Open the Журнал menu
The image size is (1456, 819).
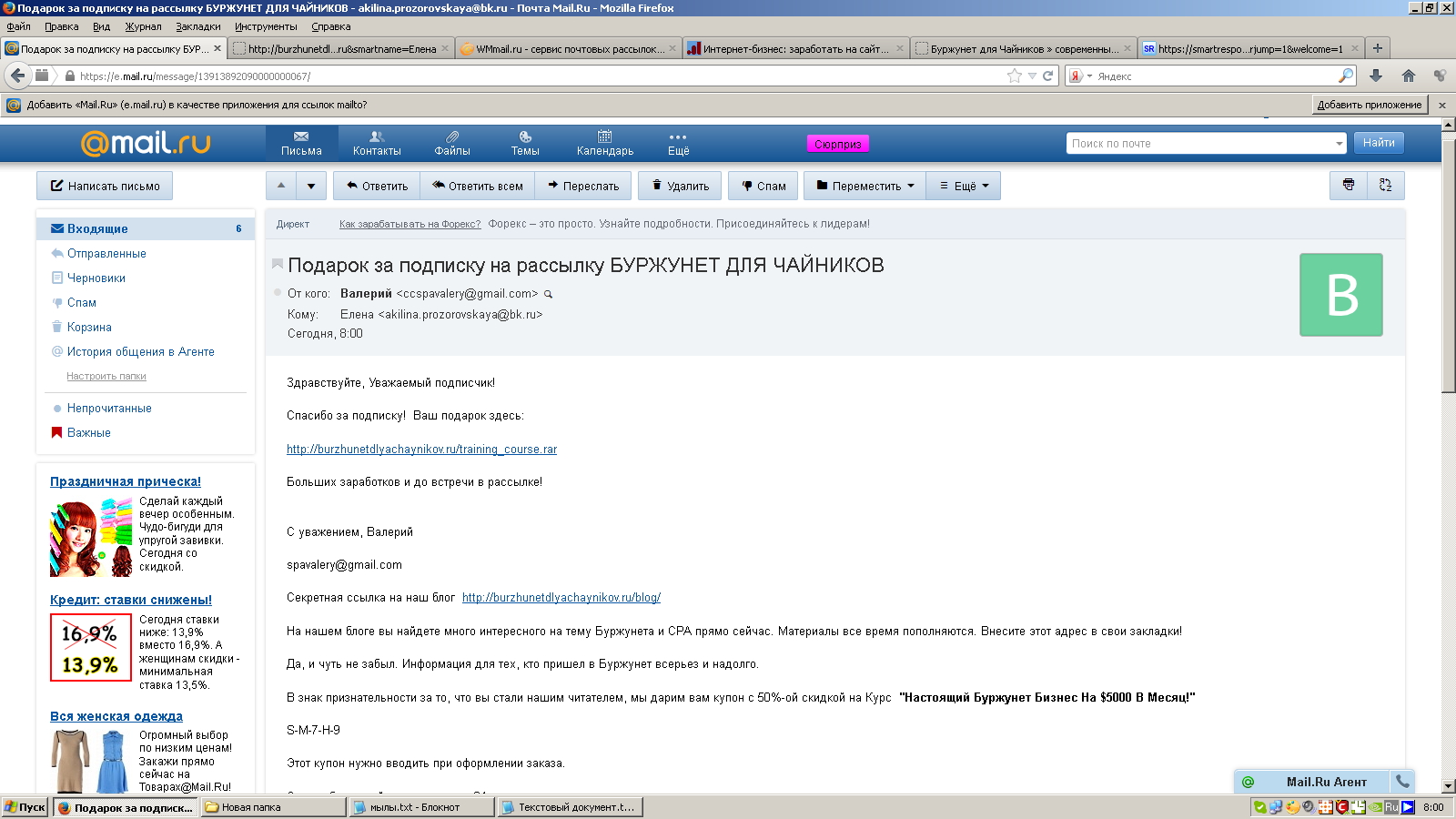coord(143,26)
